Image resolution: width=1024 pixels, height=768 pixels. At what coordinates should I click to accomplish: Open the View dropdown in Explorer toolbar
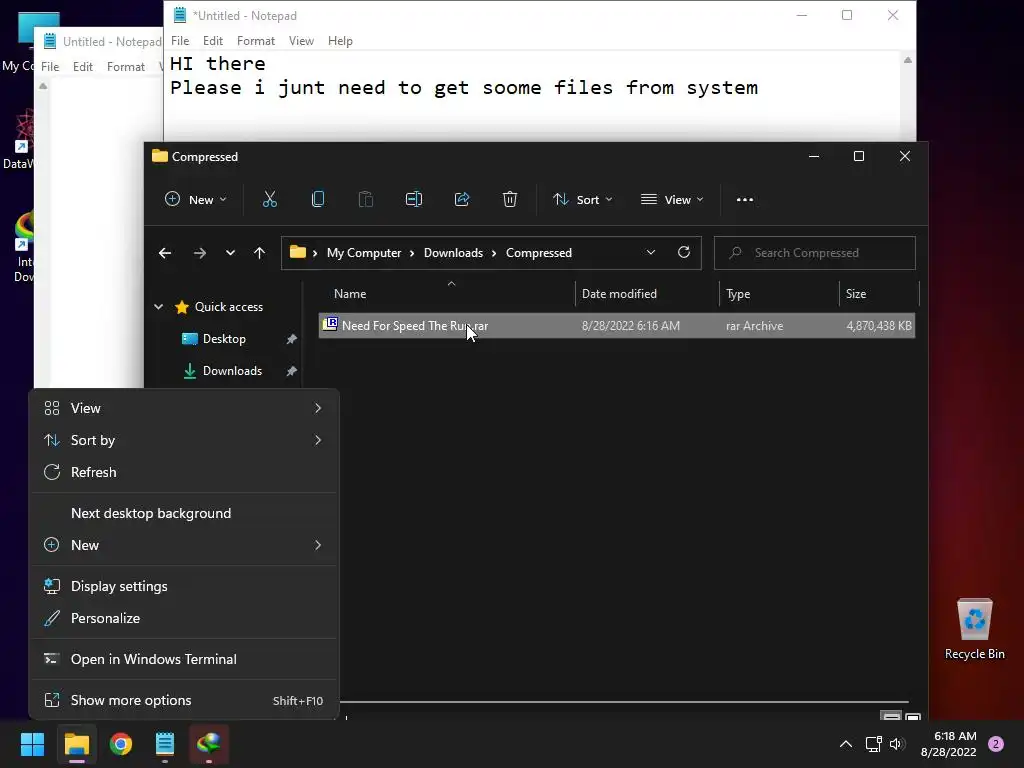672,199
